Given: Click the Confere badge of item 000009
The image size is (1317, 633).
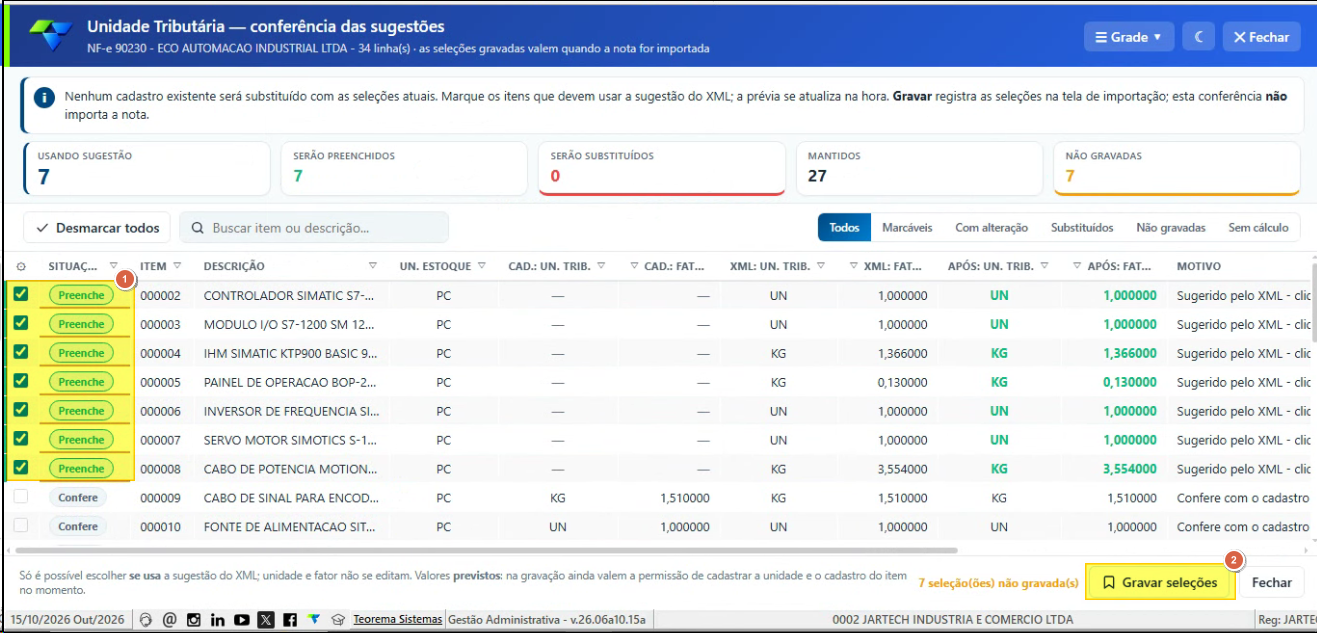Looking at the screenshot, I should point(78,497).
